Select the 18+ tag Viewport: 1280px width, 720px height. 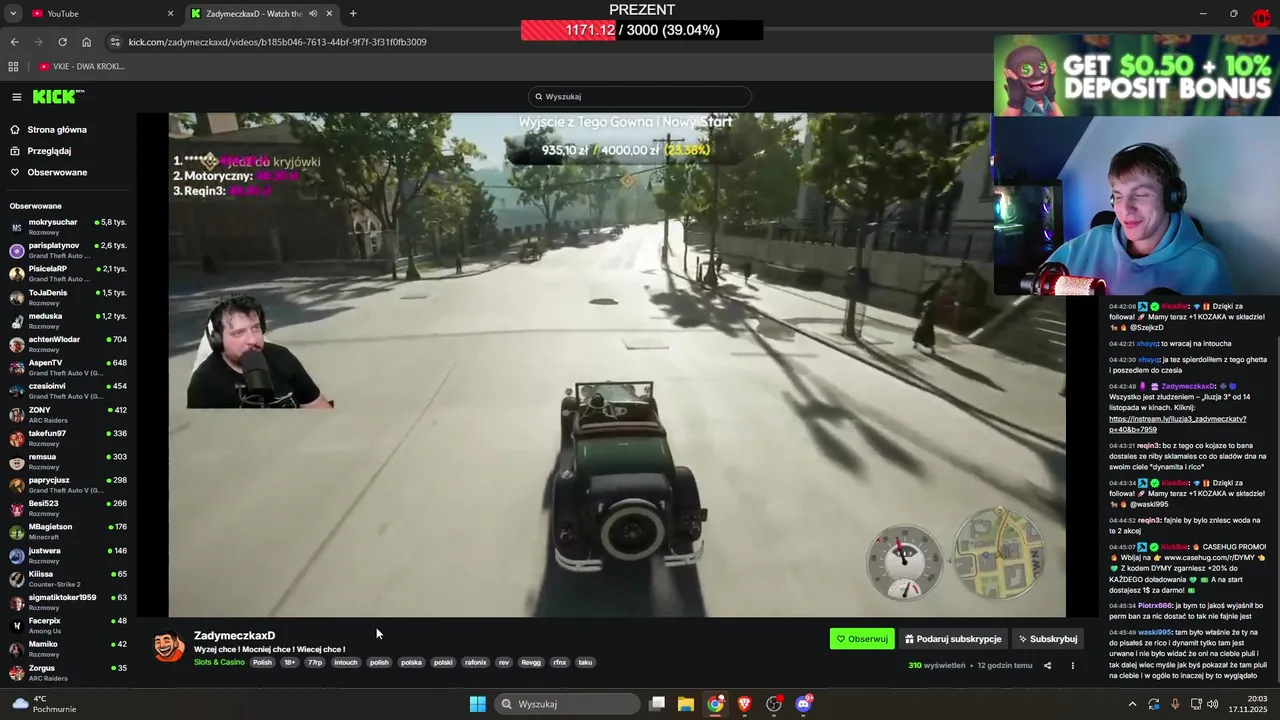[290, 663]
